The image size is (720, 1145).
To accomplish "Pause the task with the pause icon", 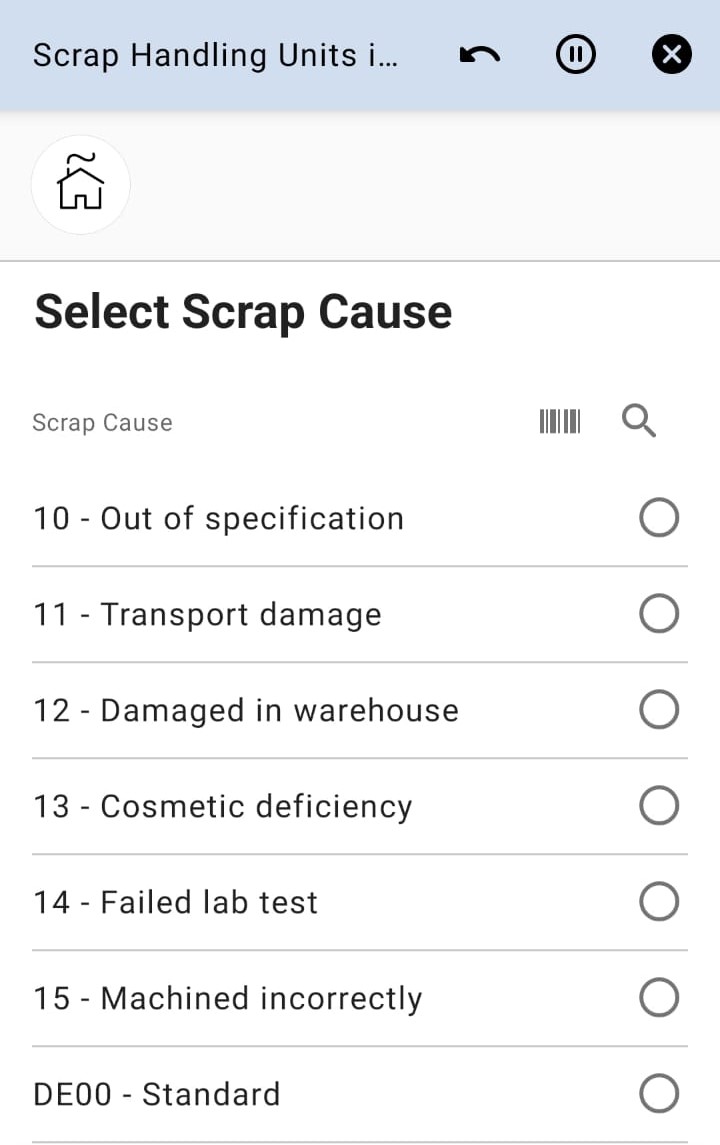I will [575, 55].
